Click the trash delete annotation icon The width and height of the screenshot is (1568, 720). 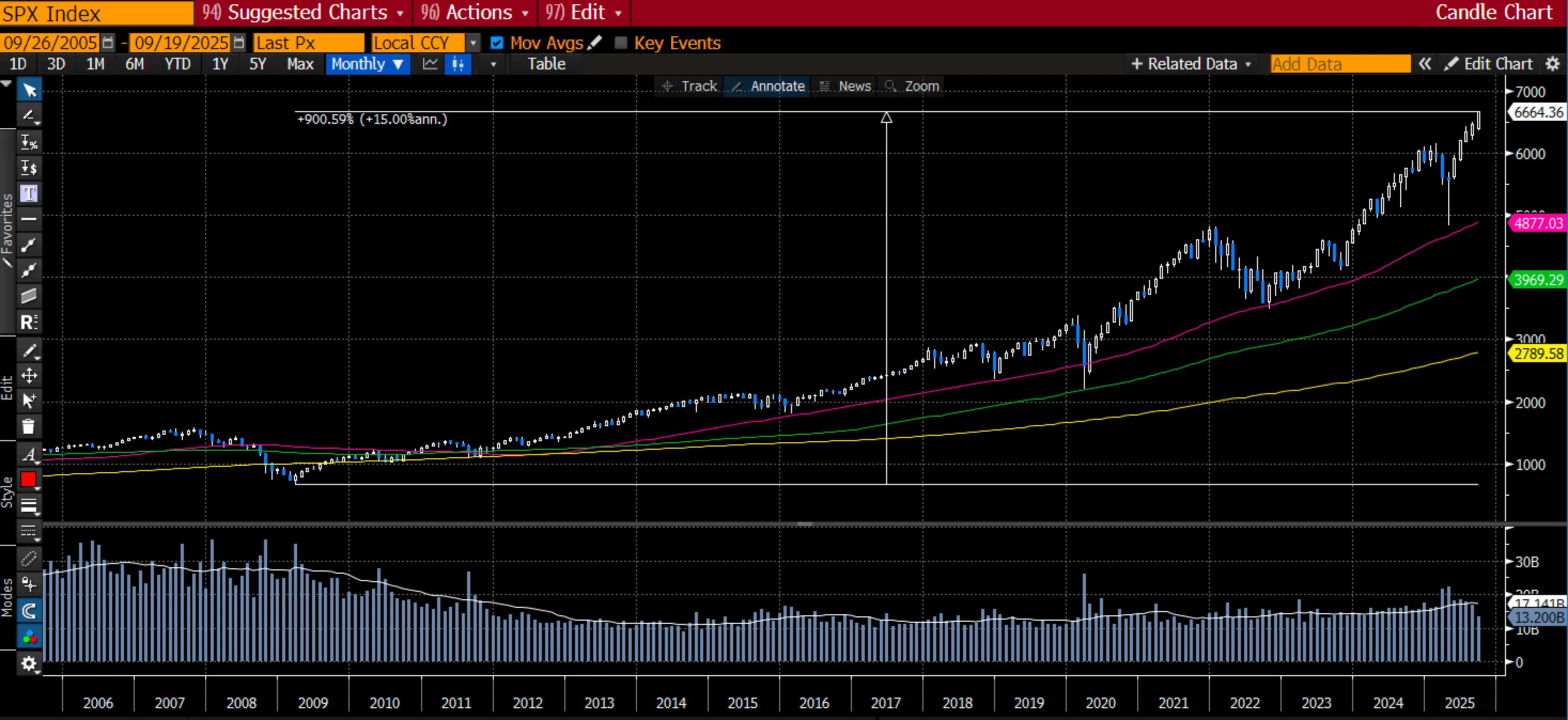pyautogui.click(x=29, y=426)
